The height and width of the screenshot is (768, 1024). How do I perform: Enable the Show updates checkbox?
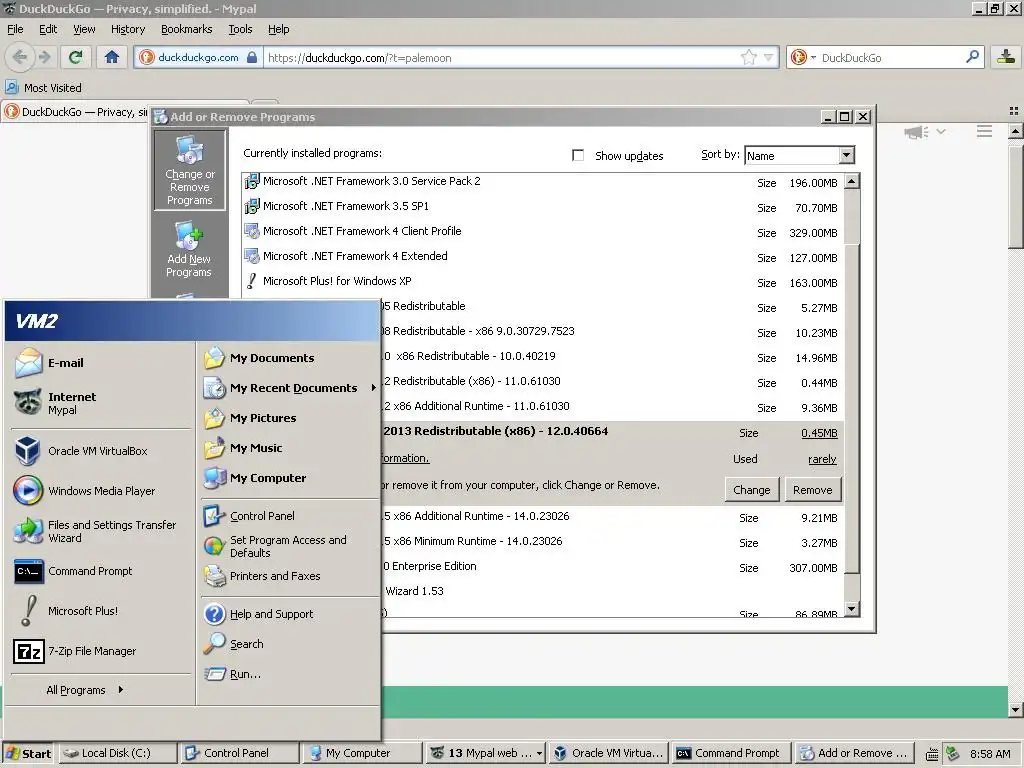(x=578, y=155)
